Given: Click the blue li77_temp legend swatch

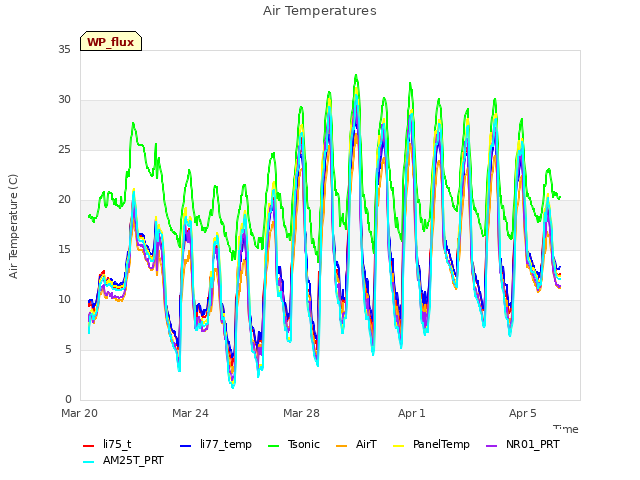Looking at the screenshot, I should 186,445.
